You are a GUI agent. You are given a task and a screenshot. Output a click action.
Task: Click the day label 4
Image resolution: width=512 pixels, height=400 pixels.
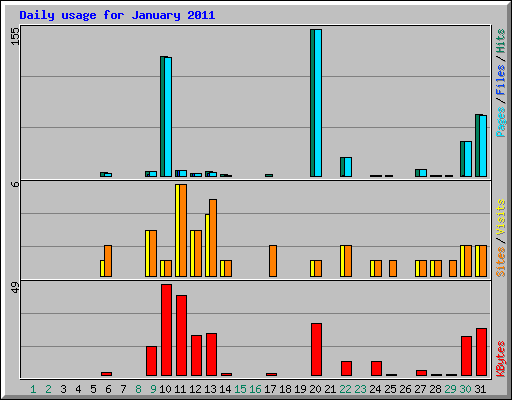coord(78,389)
